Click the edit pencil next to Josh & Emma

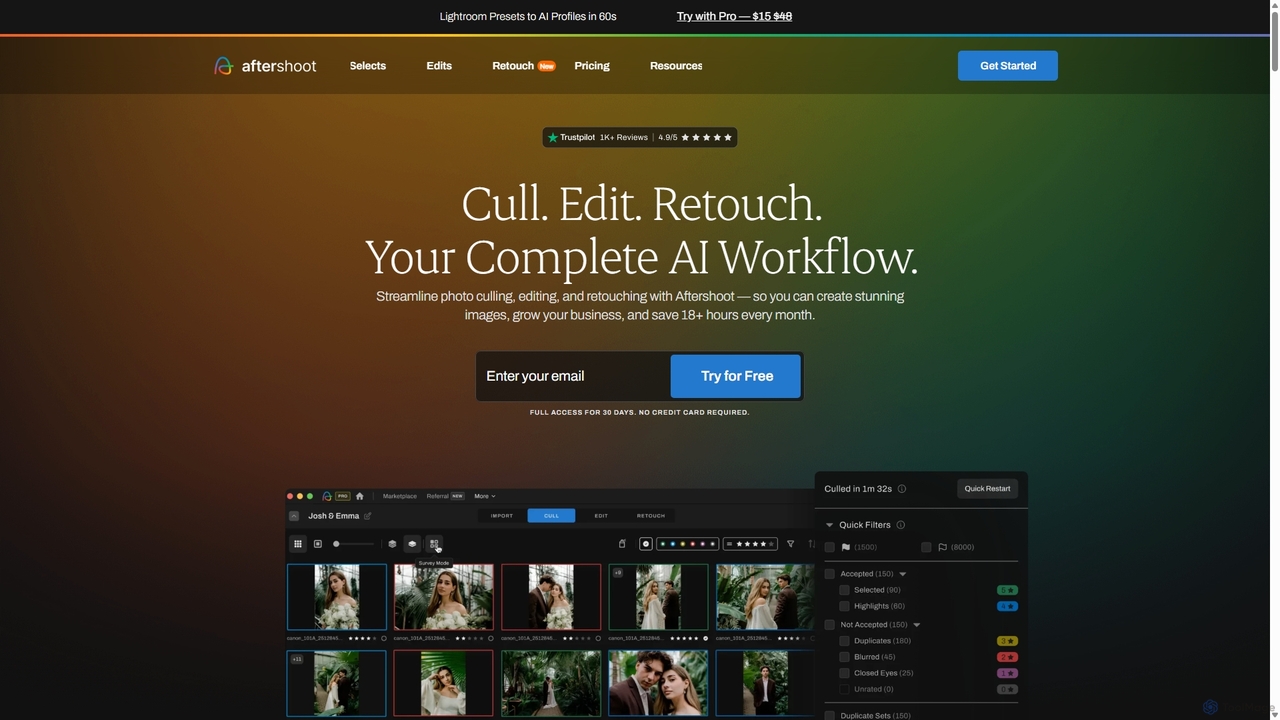[367, 516]
